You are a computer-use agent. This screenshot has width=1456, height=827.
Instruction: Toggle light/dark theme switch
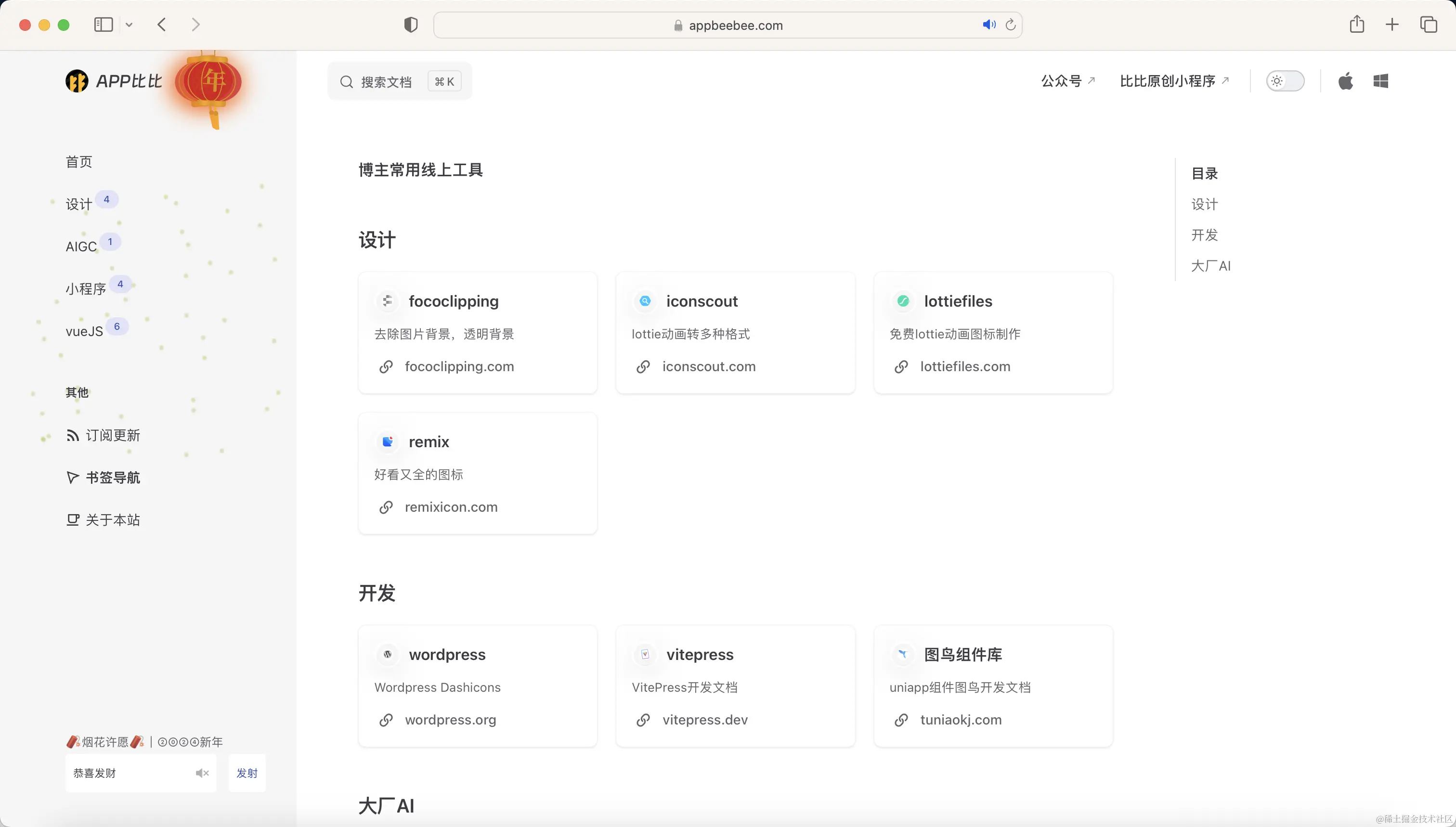coord(1285,81)
